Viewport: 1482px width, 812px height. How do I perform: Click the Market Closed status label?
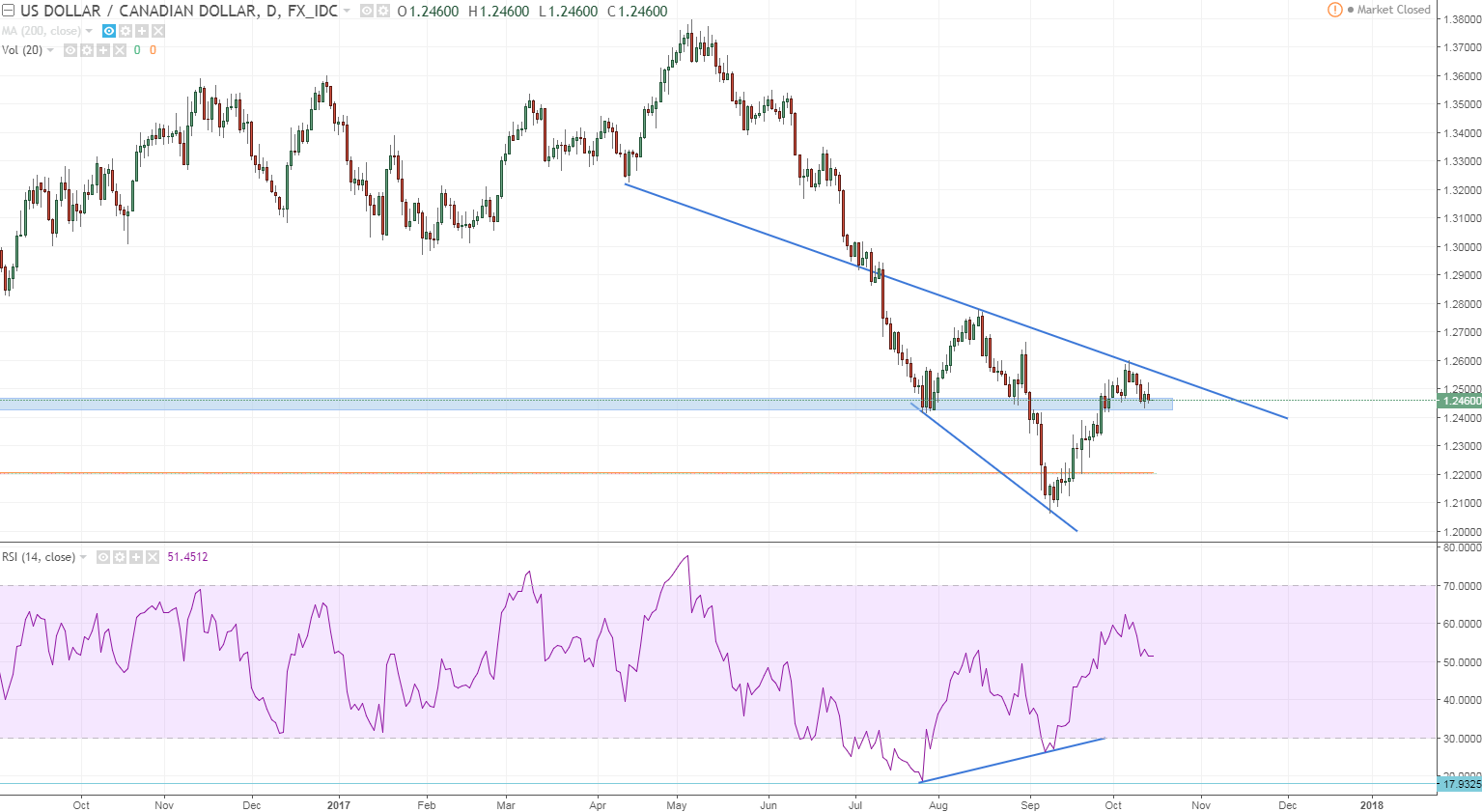tap(1394, 10)
